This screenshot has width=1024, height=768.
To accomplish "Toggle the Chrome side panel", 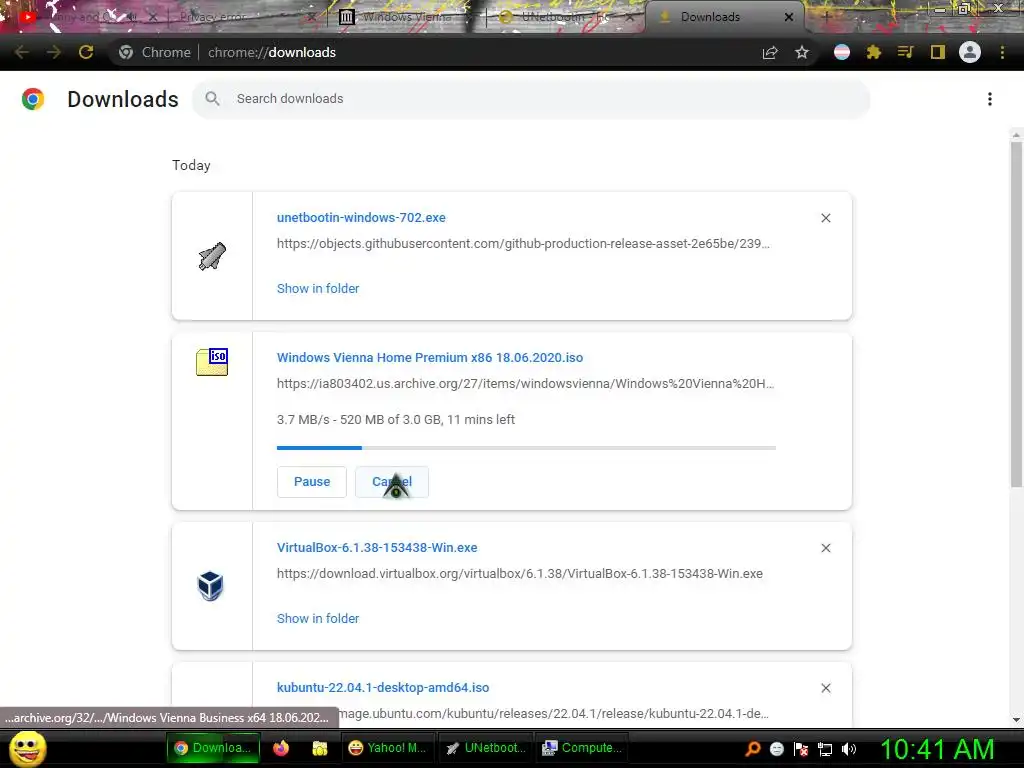I will point(938,52).
